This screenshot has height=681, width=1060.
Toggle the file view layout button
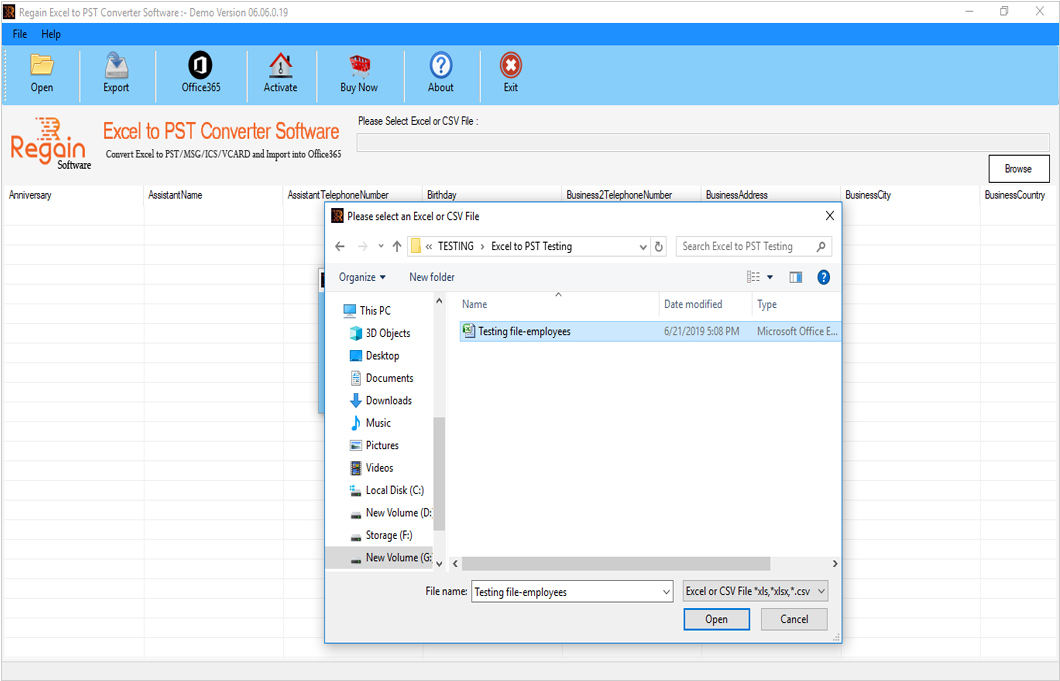(x=753, y=277)
